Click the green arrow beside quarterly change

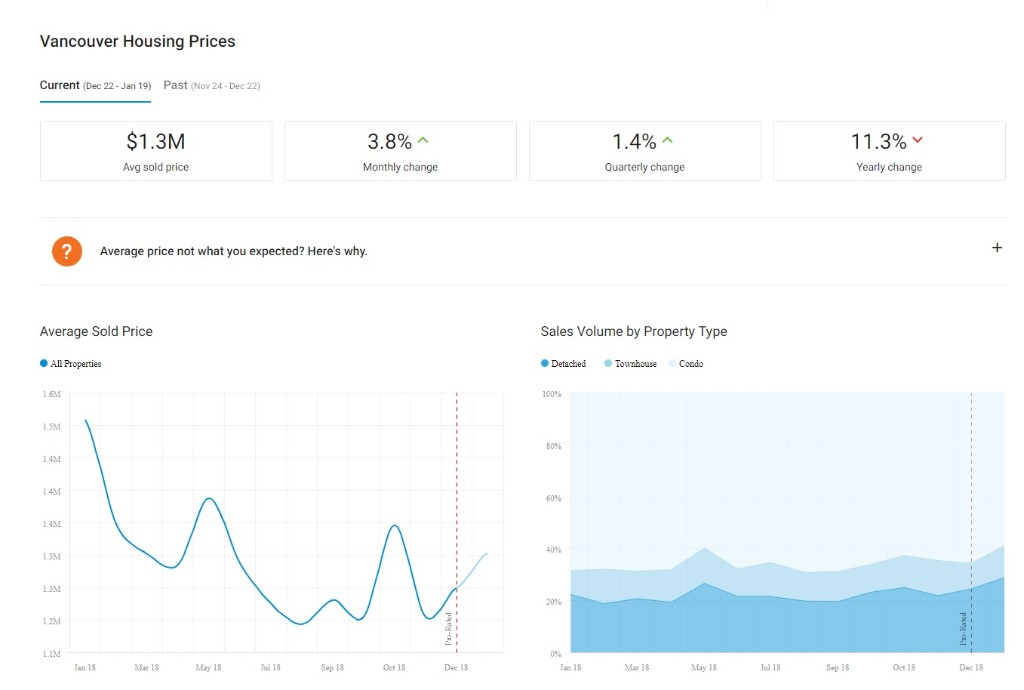coord(668,141)
